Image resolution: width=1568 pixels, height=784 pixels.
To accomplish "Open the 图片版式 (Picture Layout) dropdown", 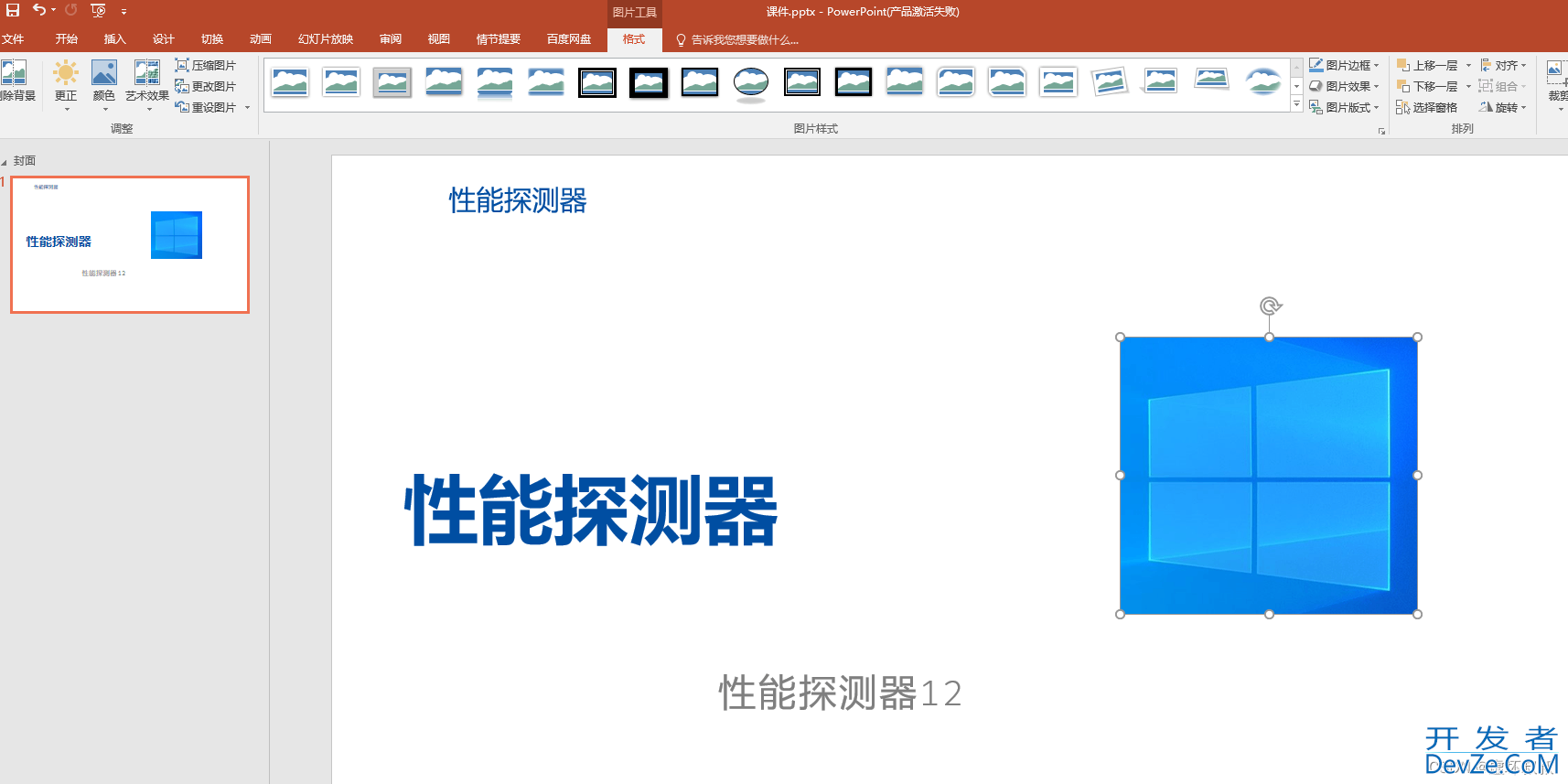I will coord(1344,107).
